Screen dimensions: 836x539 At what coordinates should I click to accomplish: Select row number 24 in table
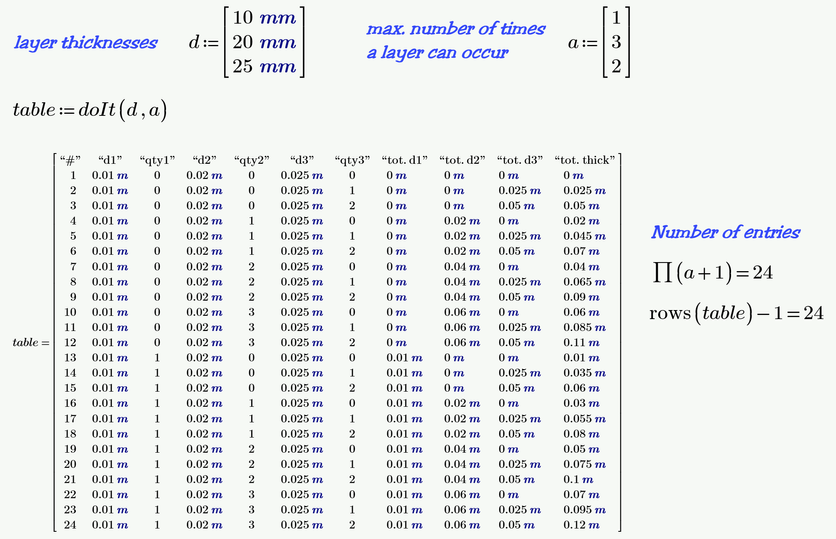[x=70, y=525]
